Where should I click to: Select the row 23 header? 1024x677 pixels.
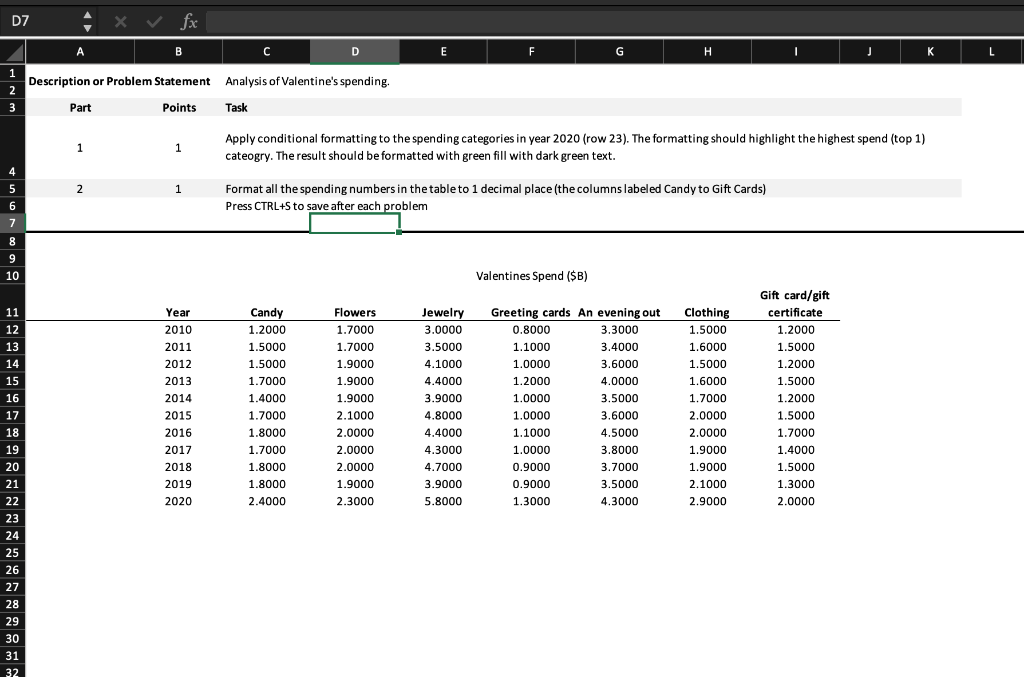(x=14, y=518)
